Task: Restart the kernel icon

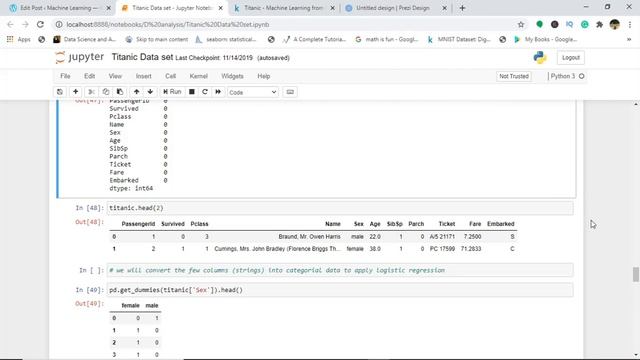Action: click(205, 92)
